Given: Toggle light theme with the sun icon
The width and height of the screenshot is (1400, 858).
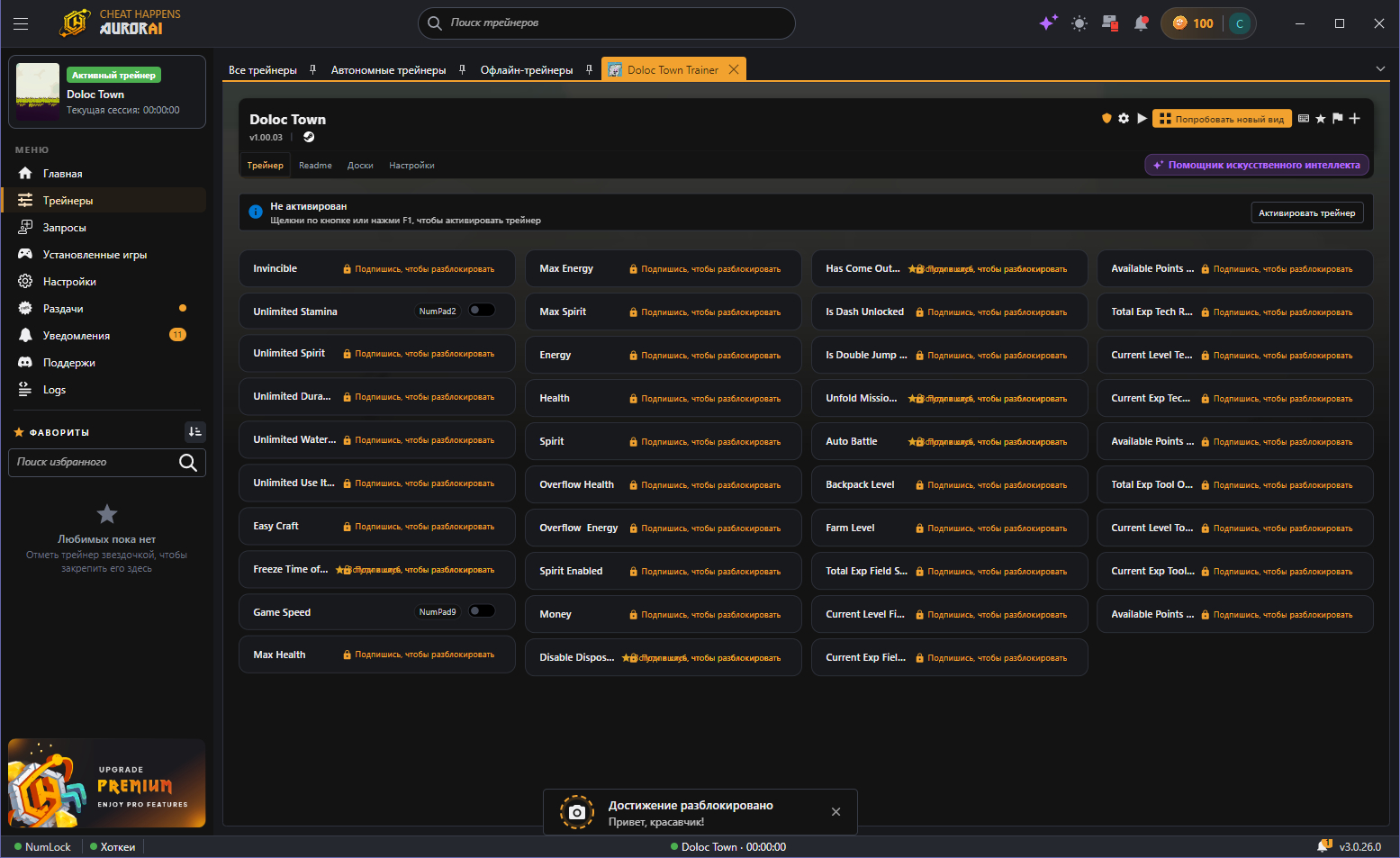Looking at the screenshot, I should 1079,23.
